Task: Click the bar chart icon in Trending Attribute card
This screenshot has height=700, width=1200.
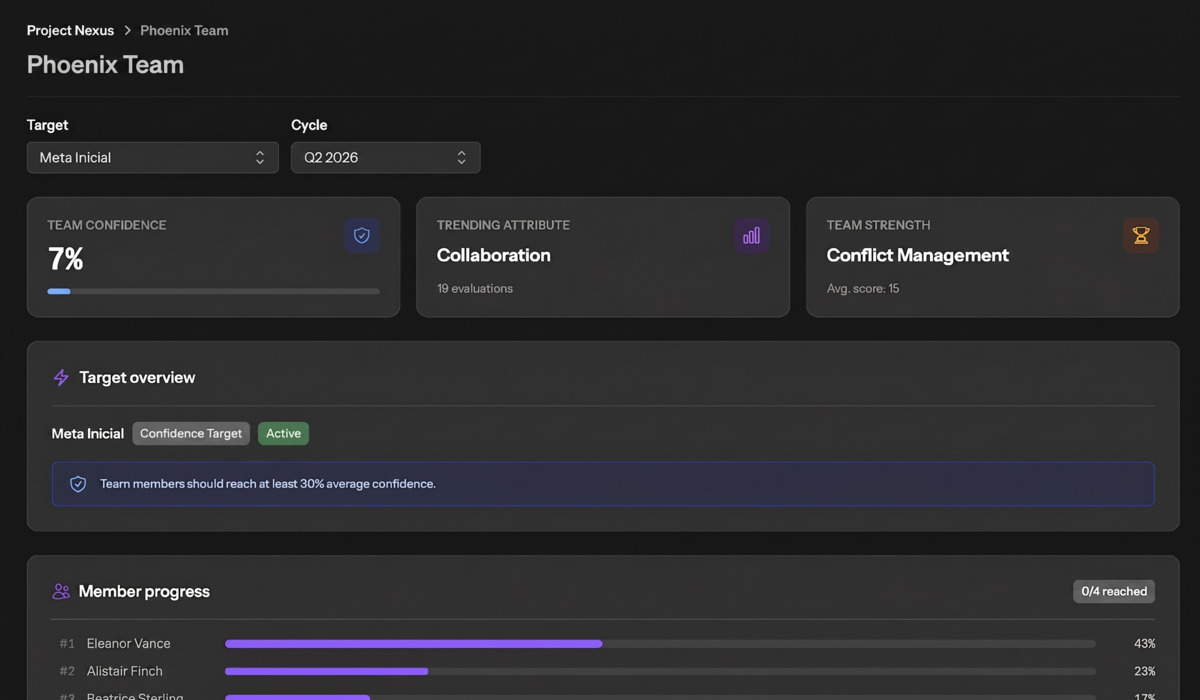Action: pyautogui.click(x=751, y=236)
